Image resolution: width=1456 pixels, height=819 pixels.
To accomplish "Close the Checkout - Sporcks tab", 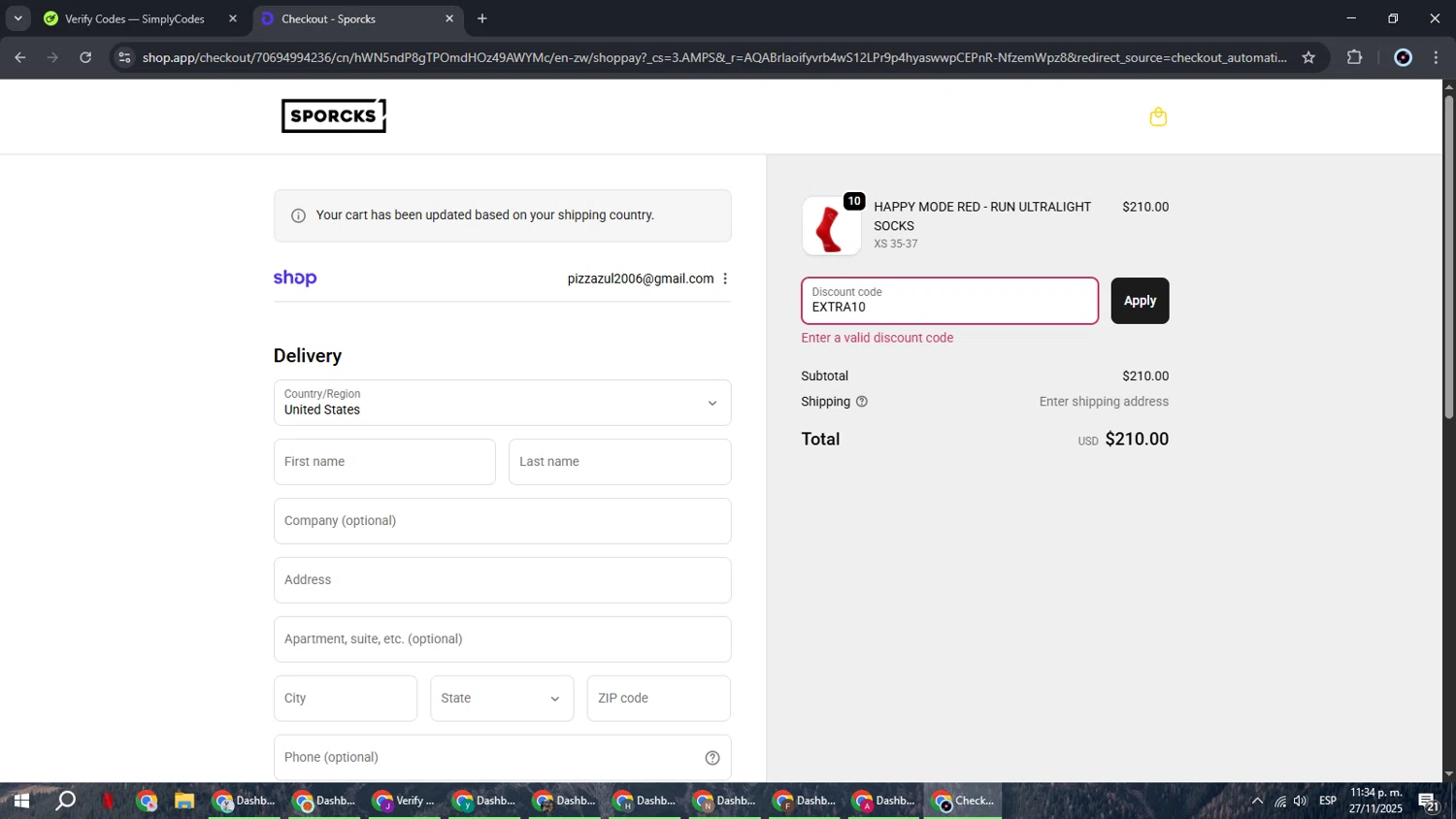I will pos(449,18).
